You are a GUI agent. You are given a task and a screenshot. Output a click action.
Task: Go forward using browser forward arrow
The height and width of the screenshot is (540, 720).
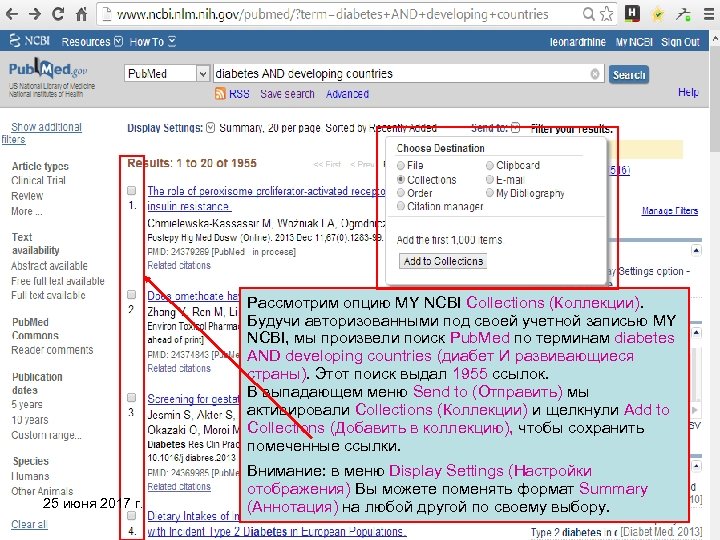click(35, 14)
